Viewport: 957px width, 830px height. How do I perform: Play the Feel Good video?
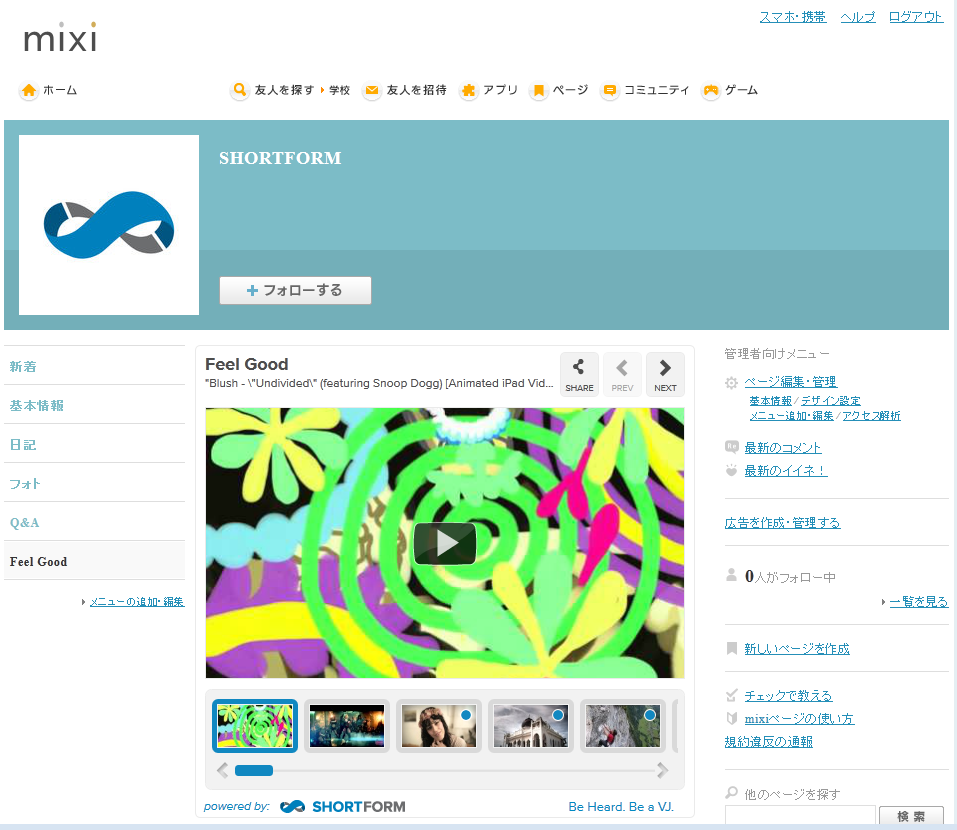click(x=445, y=543)
